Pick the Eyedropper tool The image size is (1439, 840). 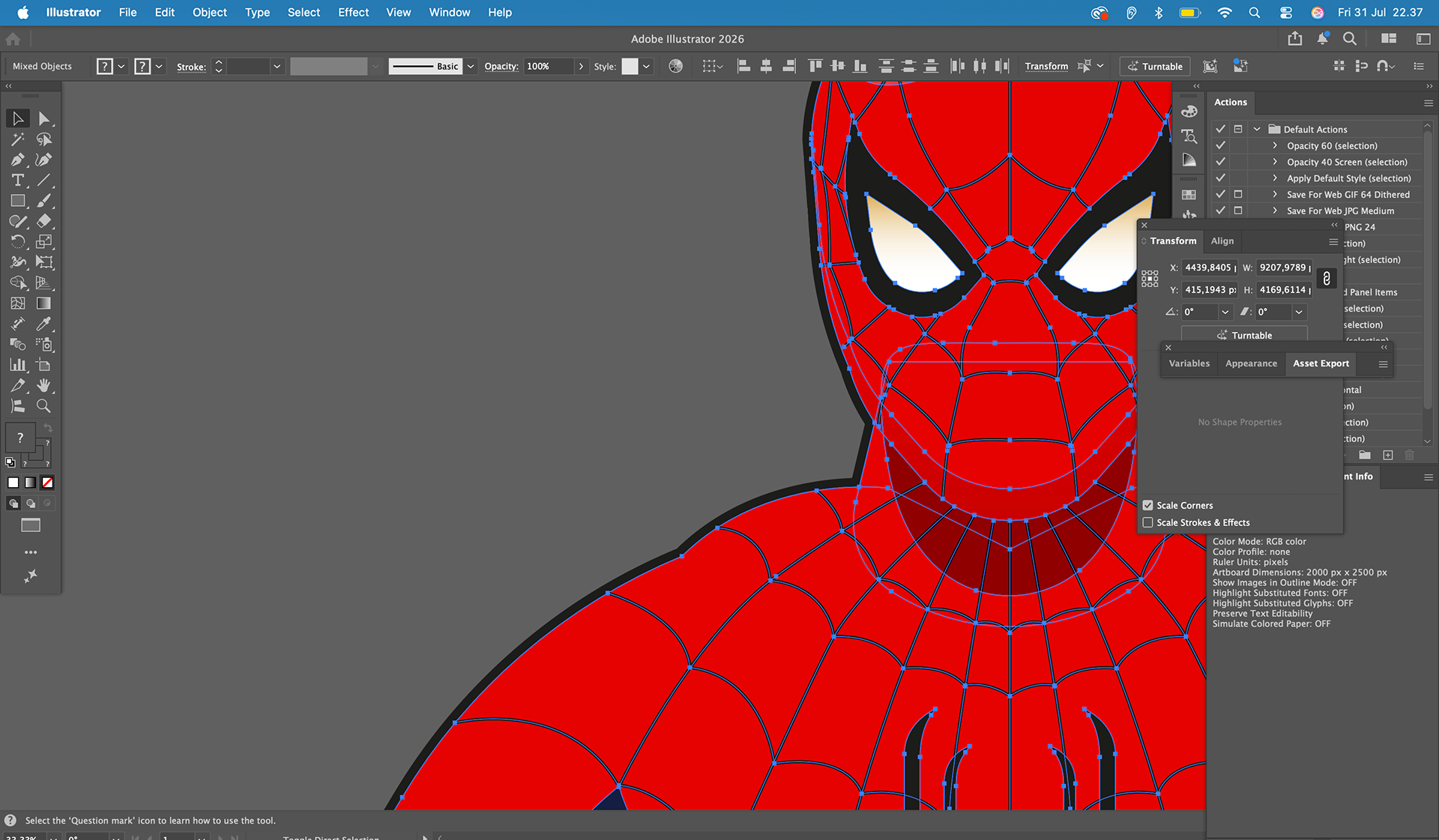click(x=44, y=324)
